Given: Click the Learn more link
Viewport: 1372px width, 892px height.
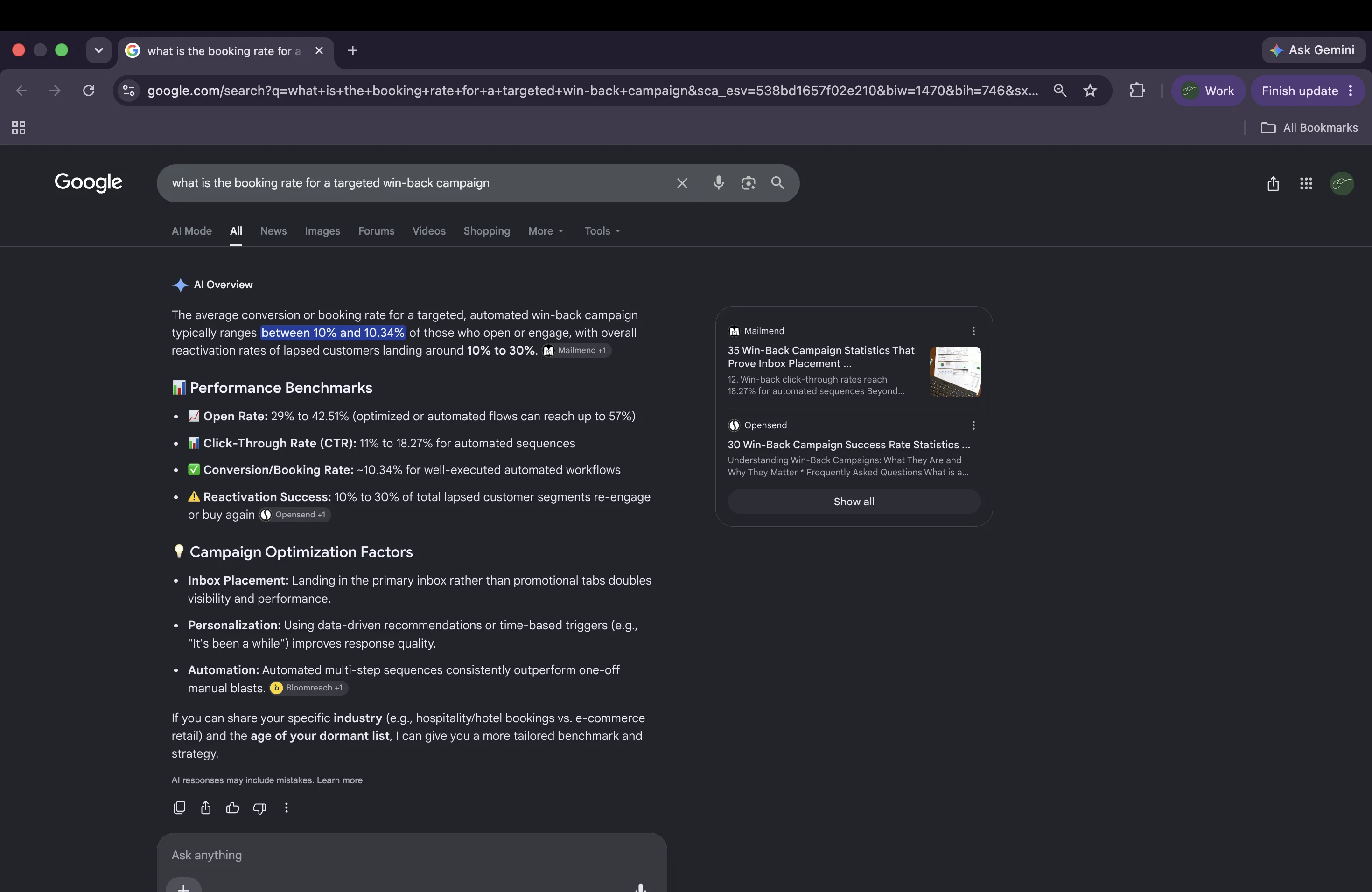Looking at the screenshot, I should tap(340, 780).
